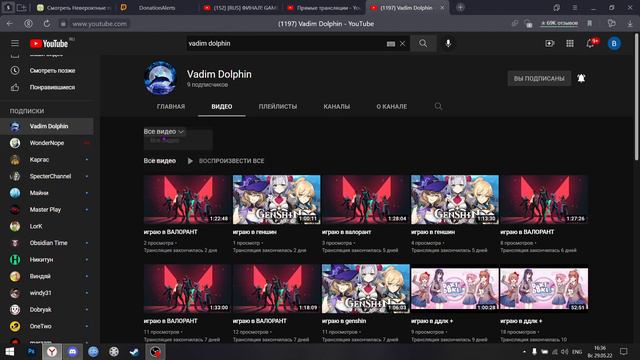The height and width of the screenshot is (360, 640).
Task: Open the 52:51 ddlc video thumbnail
Action: coord(544,289)
